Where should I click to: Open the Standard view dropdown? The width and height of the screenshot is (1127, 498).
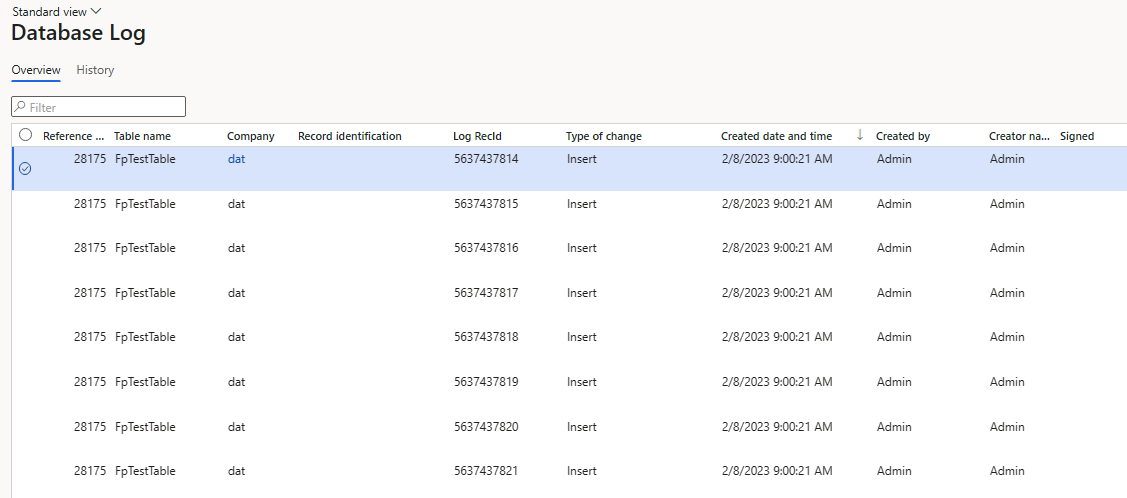click(x=57, y=11)
